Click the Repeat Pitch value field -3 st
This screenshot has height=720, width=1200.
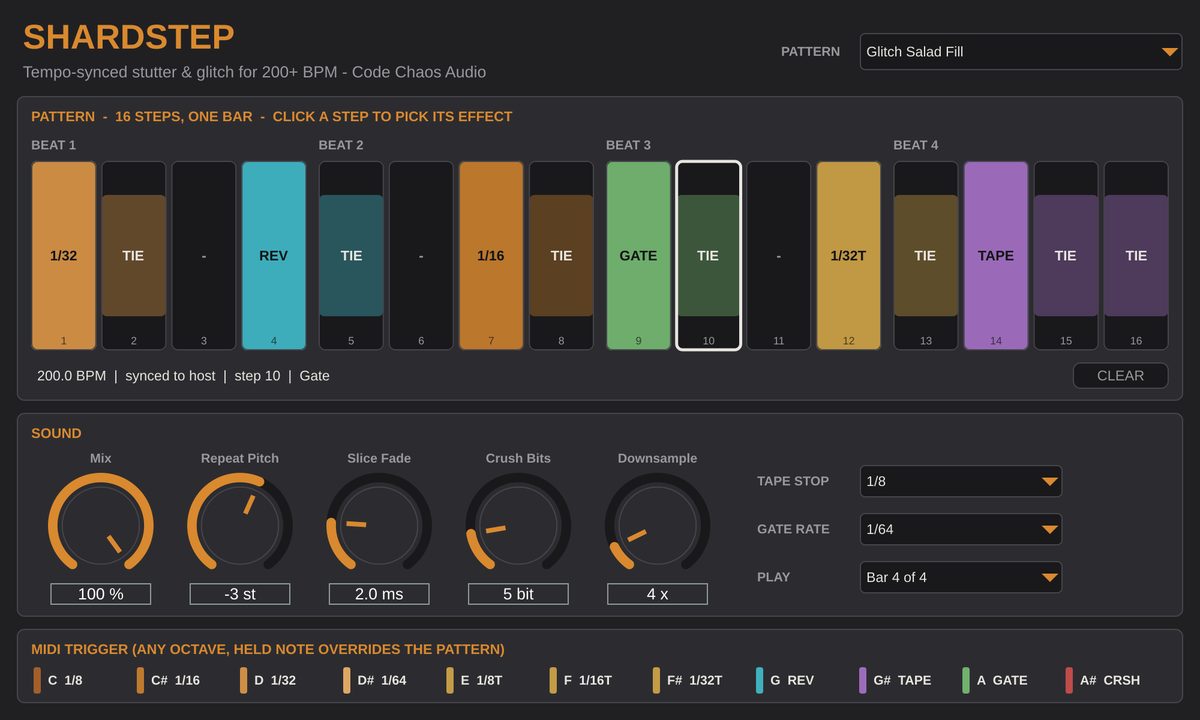coord(240,594)
